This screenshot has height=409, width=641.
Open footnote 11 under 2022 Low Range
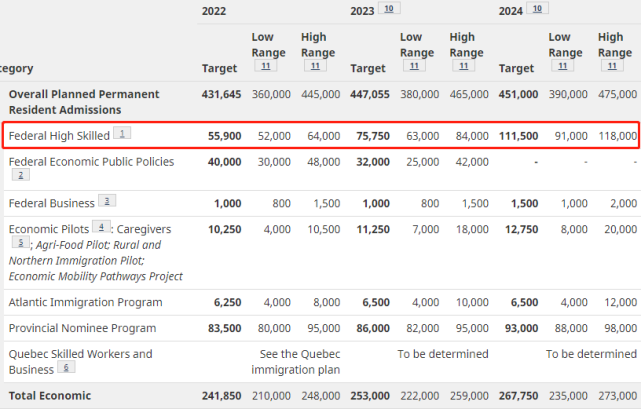point(266,66)
